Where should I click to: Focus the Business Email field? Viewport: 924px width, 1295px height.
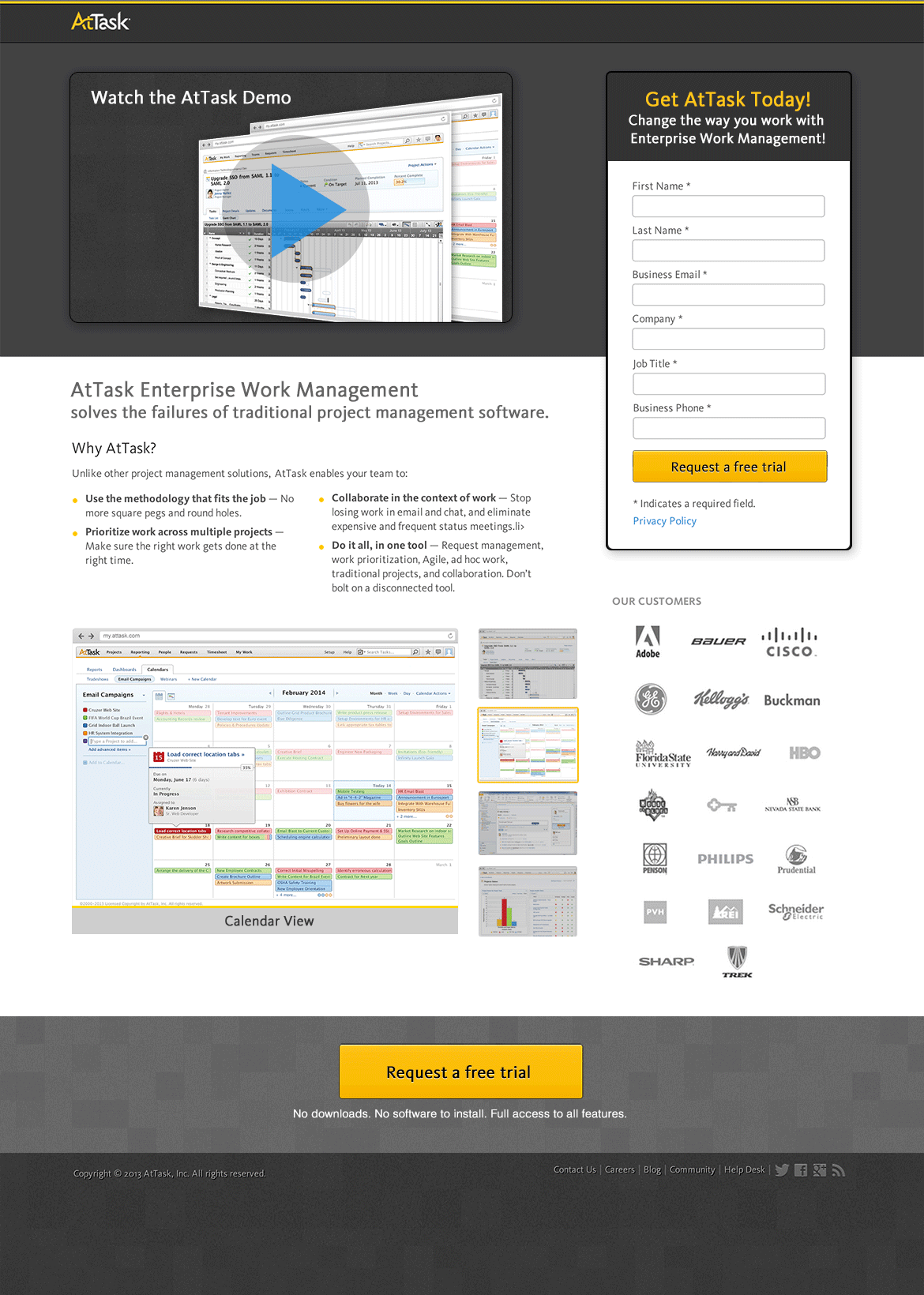[728, 295]
